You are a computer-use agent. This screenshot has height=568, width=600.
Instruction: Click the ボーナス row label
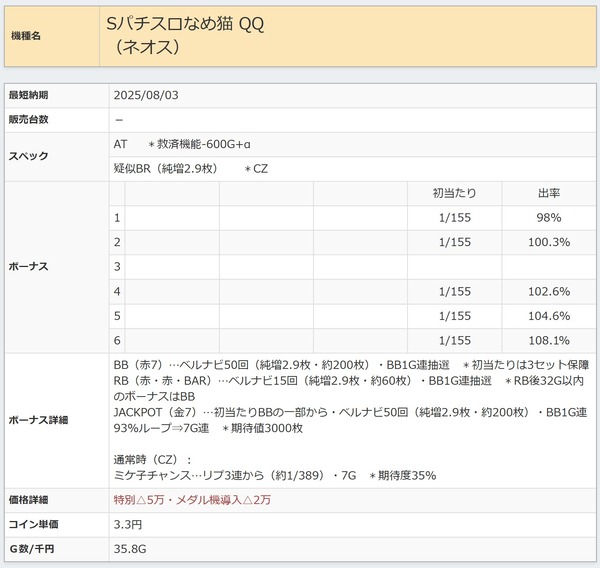click(x=28, y=267)
